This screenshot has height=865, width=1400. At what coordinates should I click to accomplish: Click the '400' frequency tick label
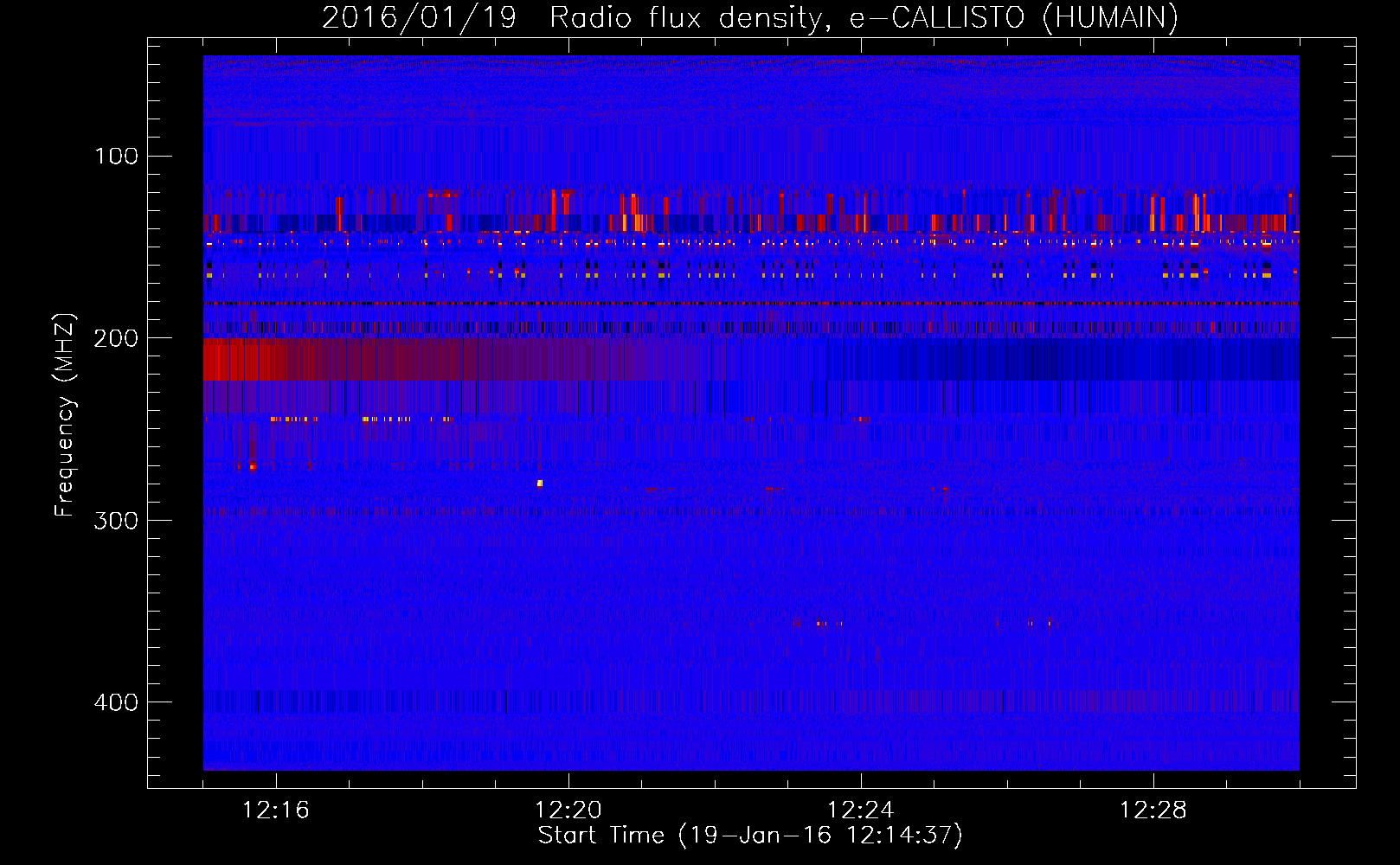click(116, 702)
